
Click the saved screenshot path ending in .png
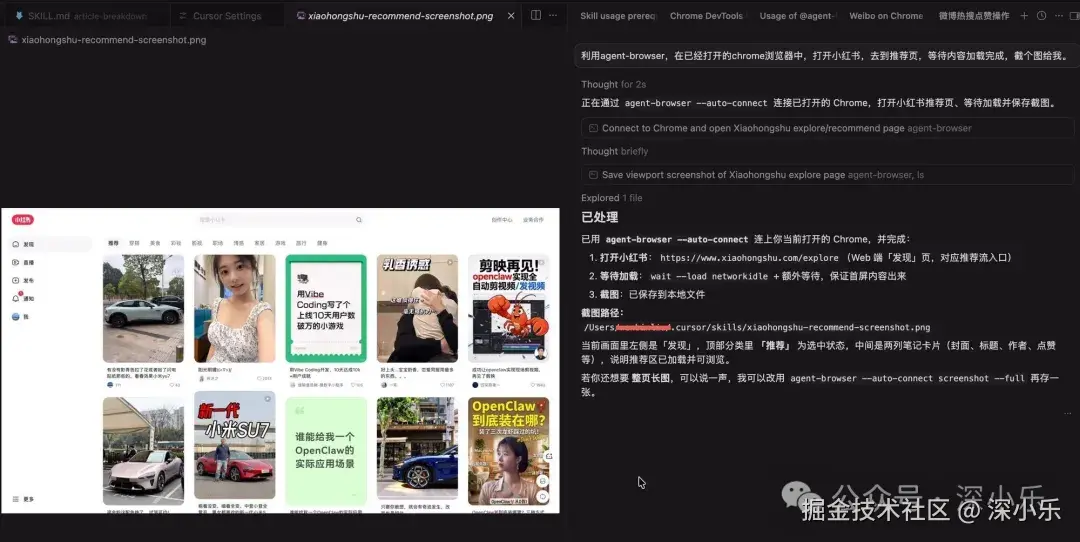757,327
